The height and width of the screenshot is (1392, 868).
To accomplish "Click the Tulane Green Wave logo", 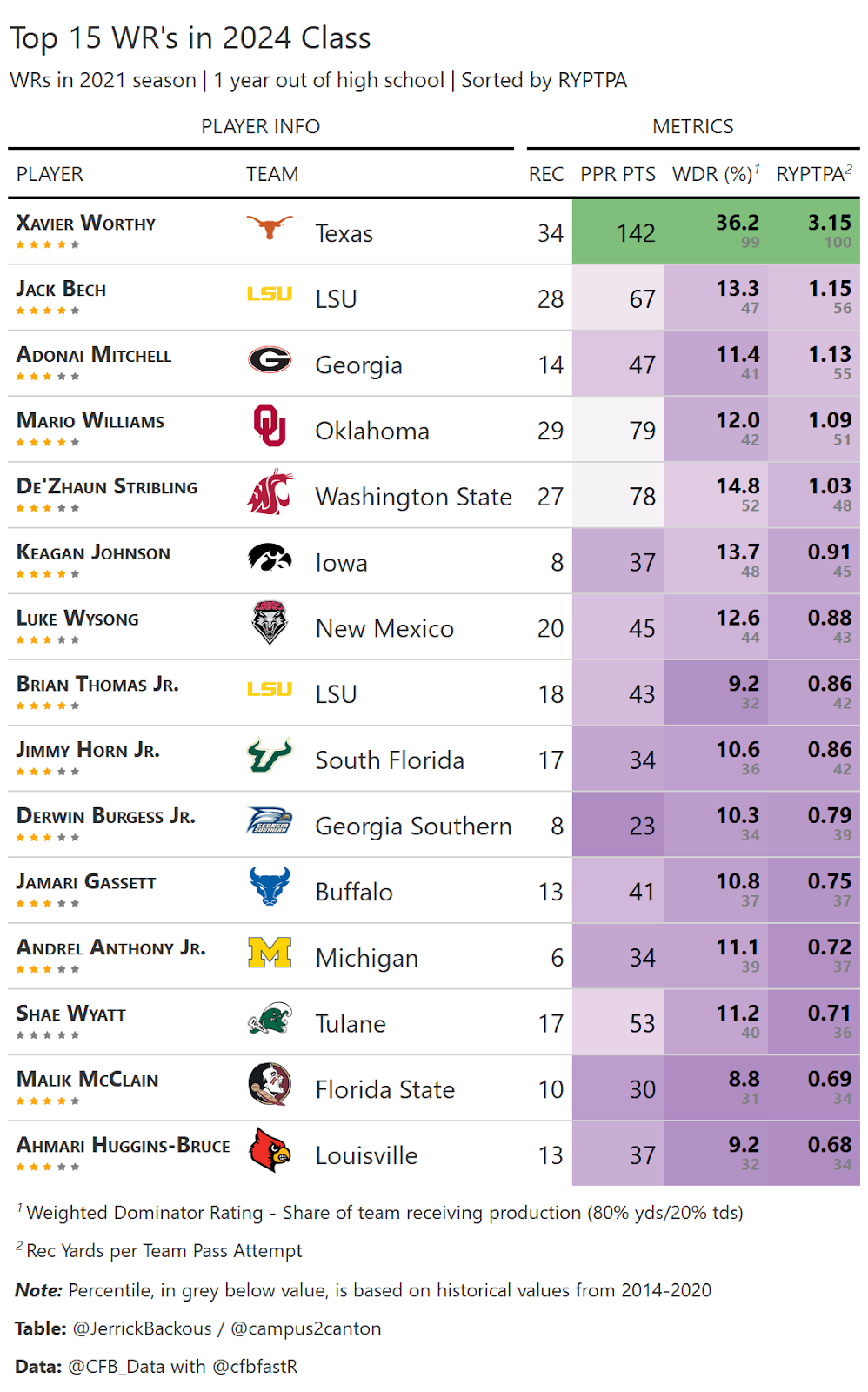I will pos(270,1019).
